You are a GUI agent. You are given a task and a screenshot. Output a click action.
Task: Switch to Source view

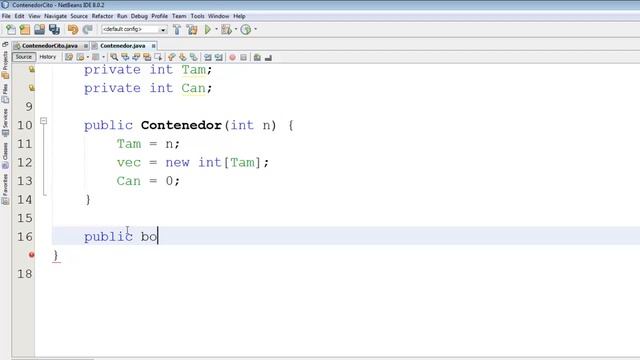click(x=24, y=57)
